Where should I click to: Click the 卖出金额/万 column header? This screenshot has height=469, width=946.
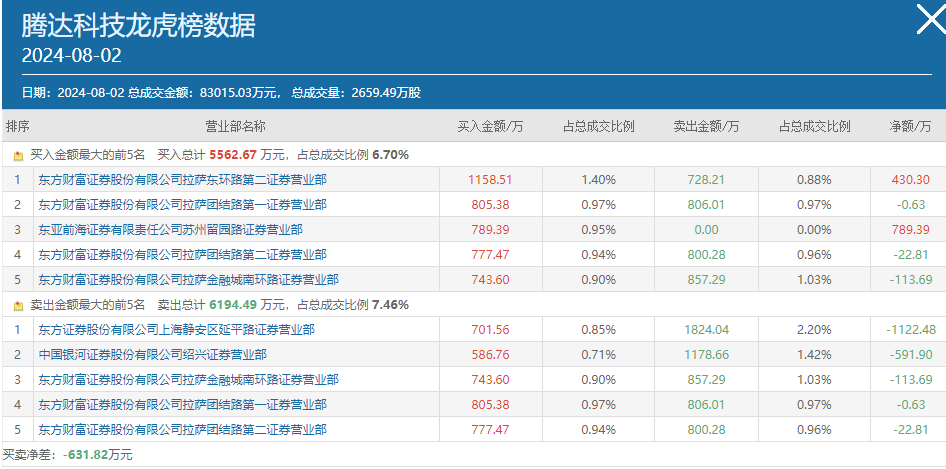706,127
